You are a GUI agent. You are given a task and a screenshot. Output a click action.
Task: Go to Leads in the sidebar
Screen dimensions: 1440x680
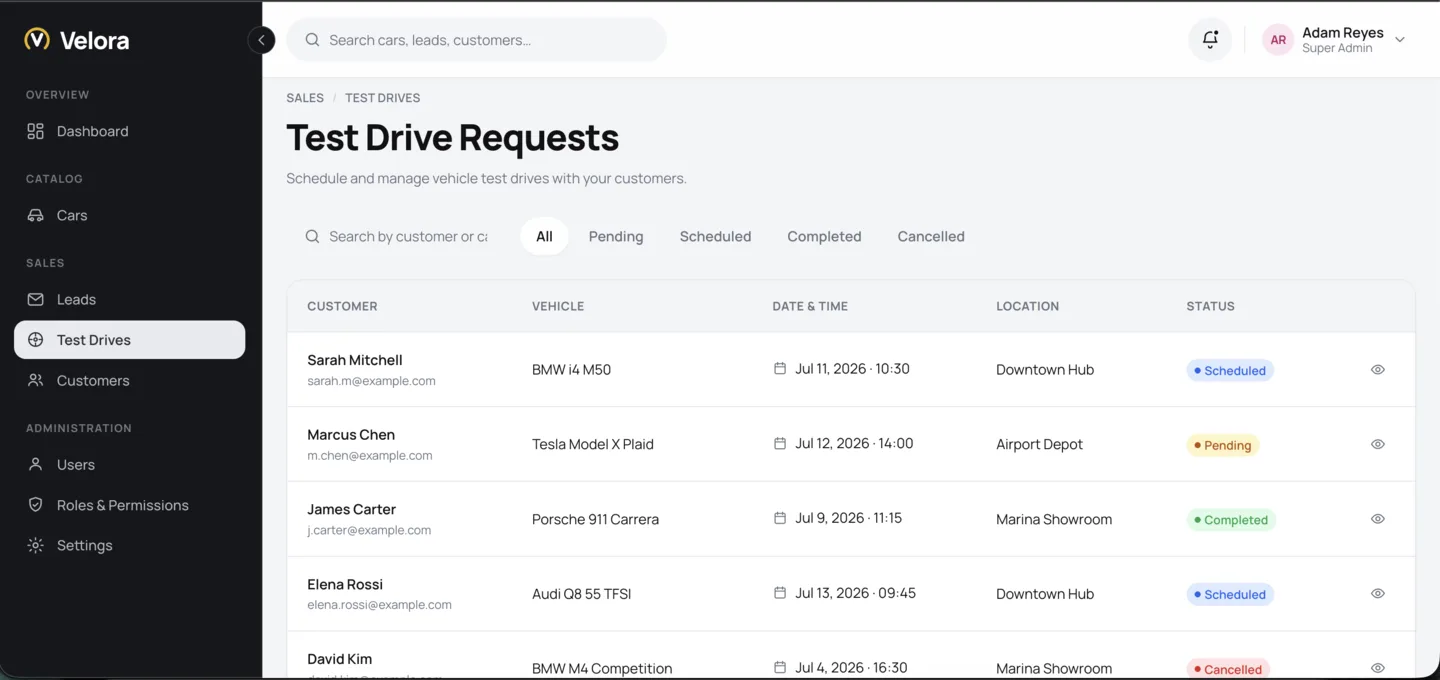[130, 299]
